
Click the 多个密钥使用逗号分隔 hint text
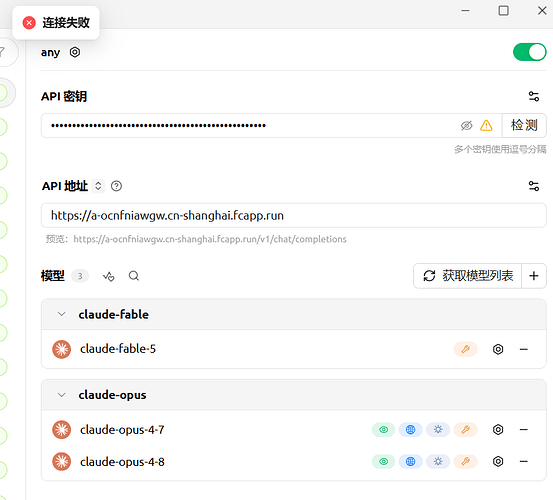coord(500,149)
